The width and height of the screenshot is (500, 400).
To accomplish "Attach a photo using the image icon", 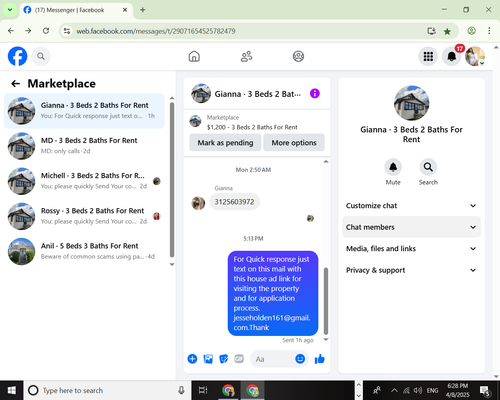I will pos(208,359).
